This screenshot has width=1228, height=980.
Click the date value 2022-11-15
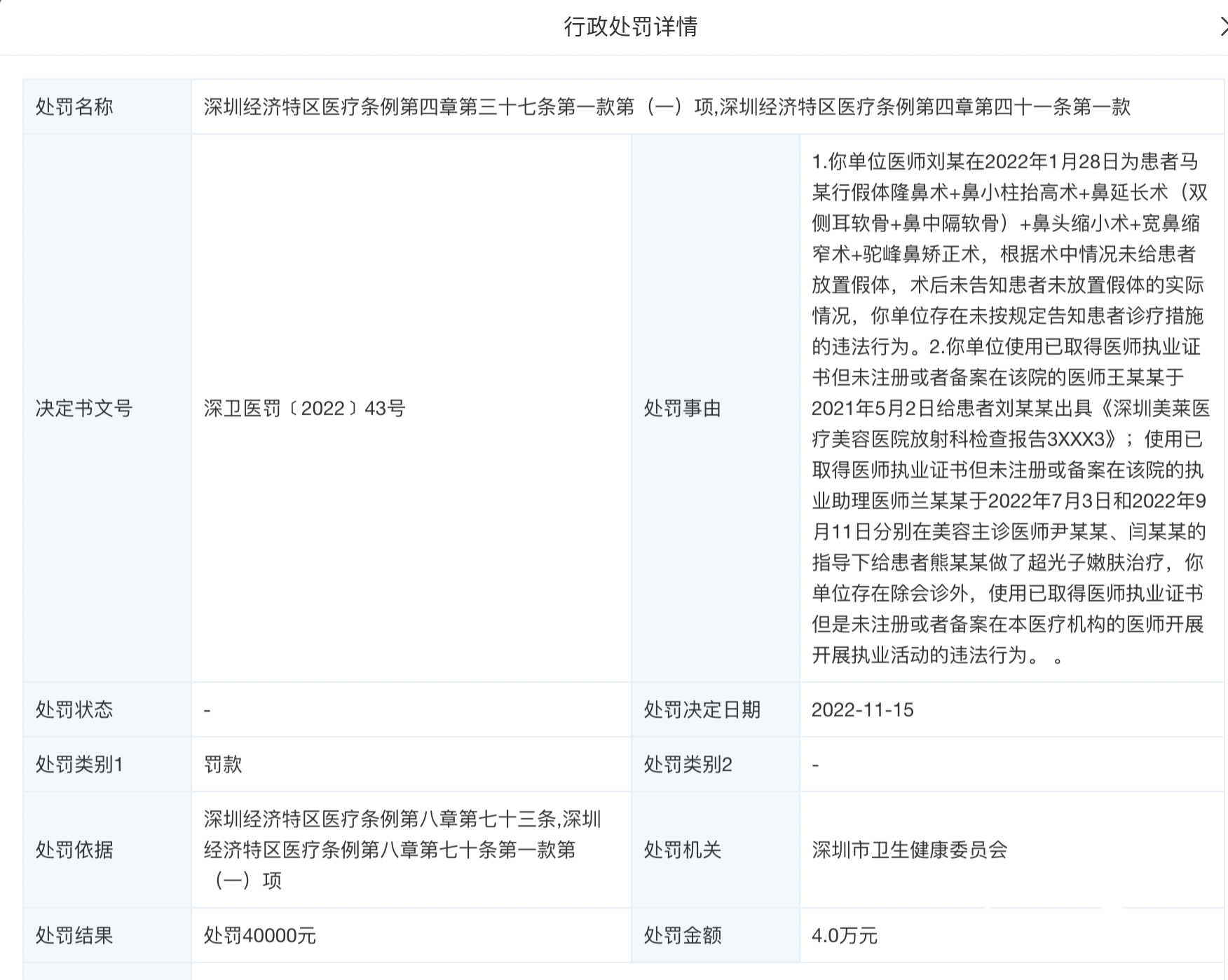point(864,710)
